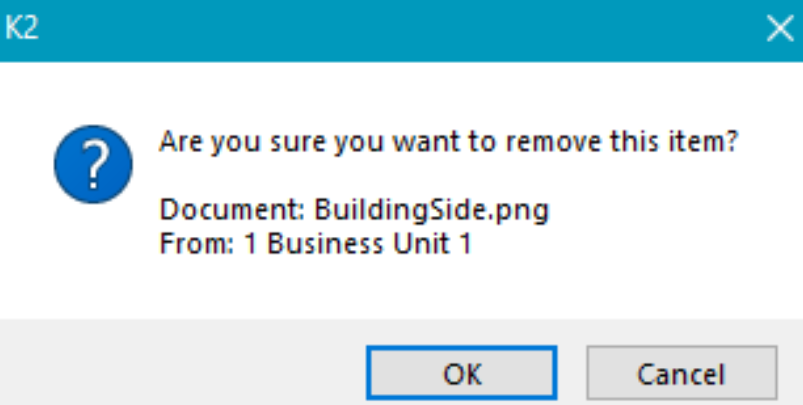Close the K2 dialog with X
This screenshot has height=405, width=803.
click(x=779, y=30)
